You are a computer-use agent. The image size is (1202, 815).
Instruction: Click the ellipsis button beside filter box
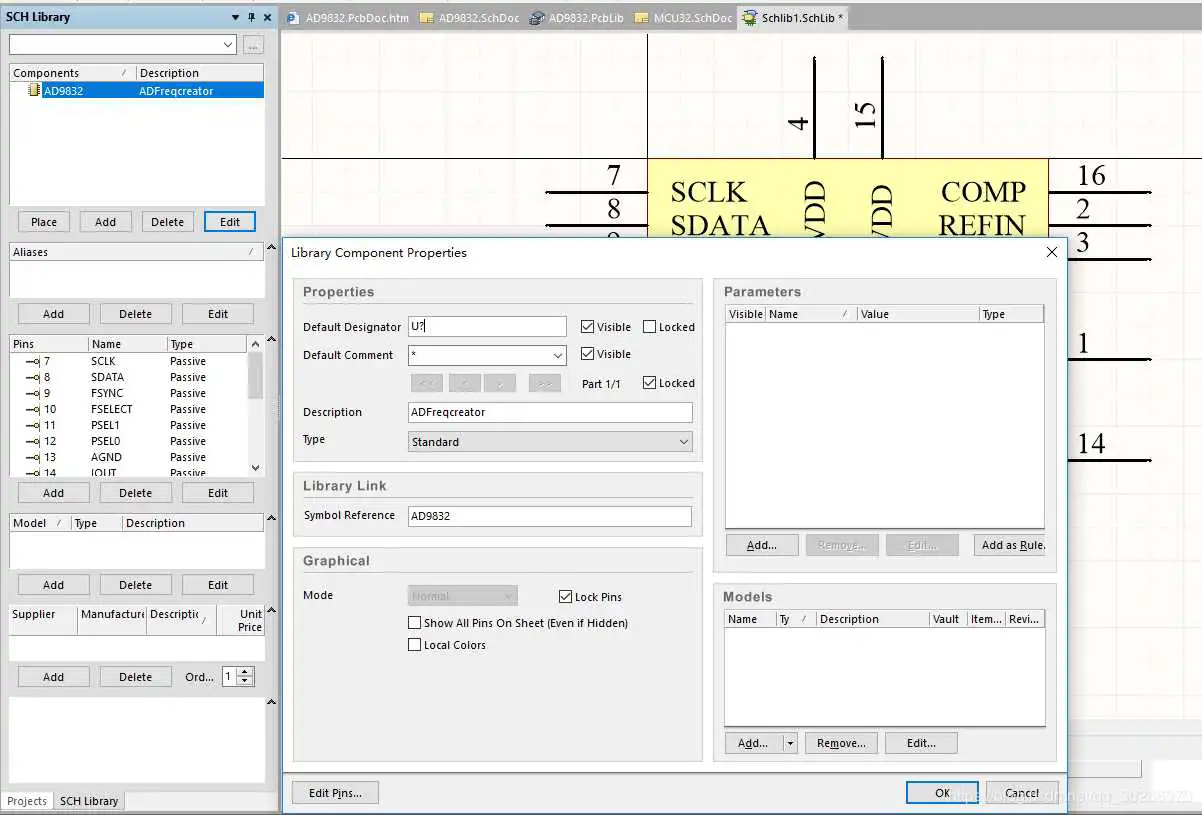[253, 45]
